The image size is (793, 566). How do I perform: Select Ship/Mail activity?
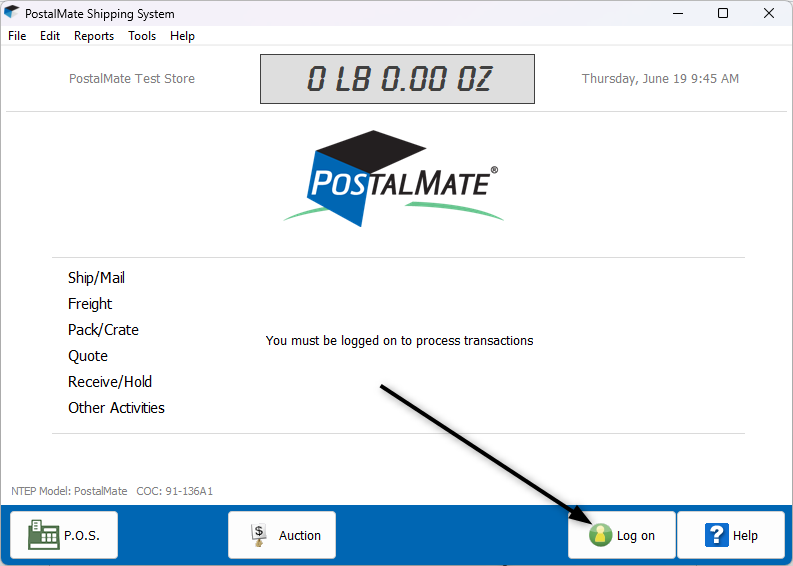click(96, 278)
